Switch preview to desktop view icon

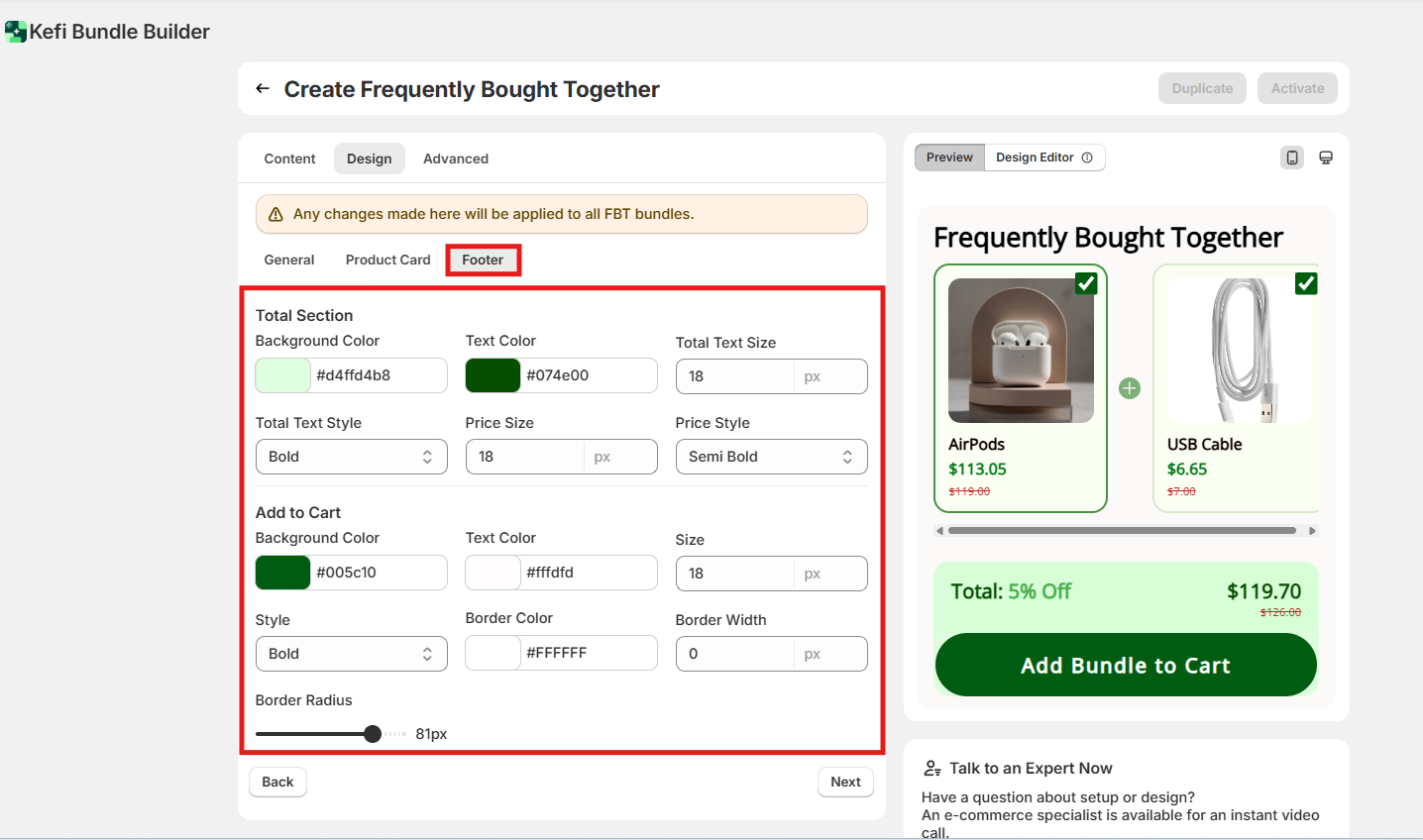point(1326,157)
